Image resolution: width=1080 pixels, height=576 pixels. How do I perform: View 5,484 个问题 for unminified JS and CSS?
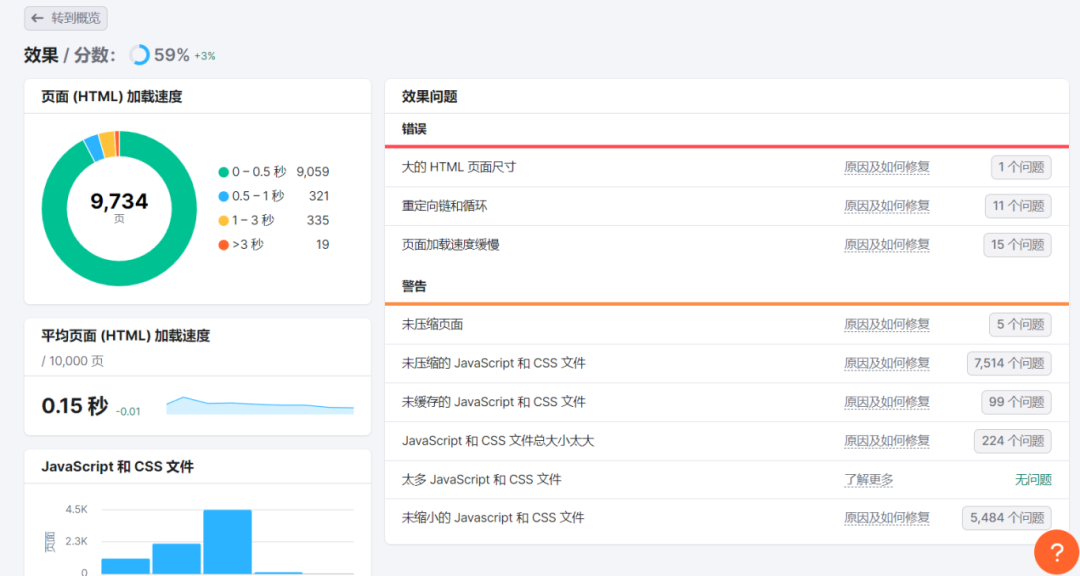[x=1007, y=517]
